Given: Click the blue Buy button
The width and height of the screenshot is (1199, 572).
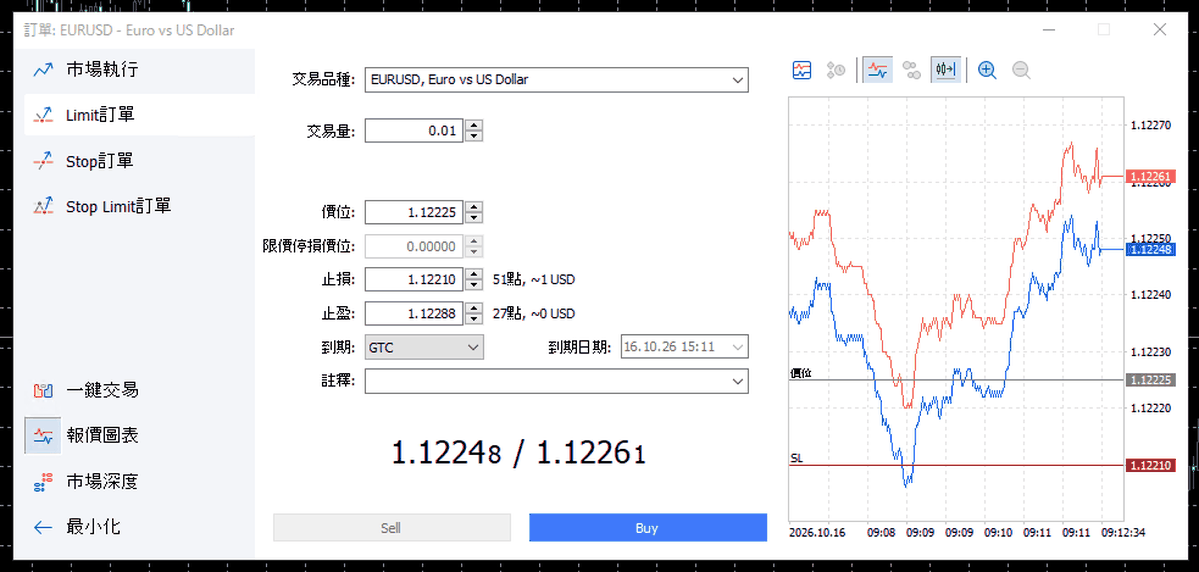Looking at the screenshot, I should (648, 528).
